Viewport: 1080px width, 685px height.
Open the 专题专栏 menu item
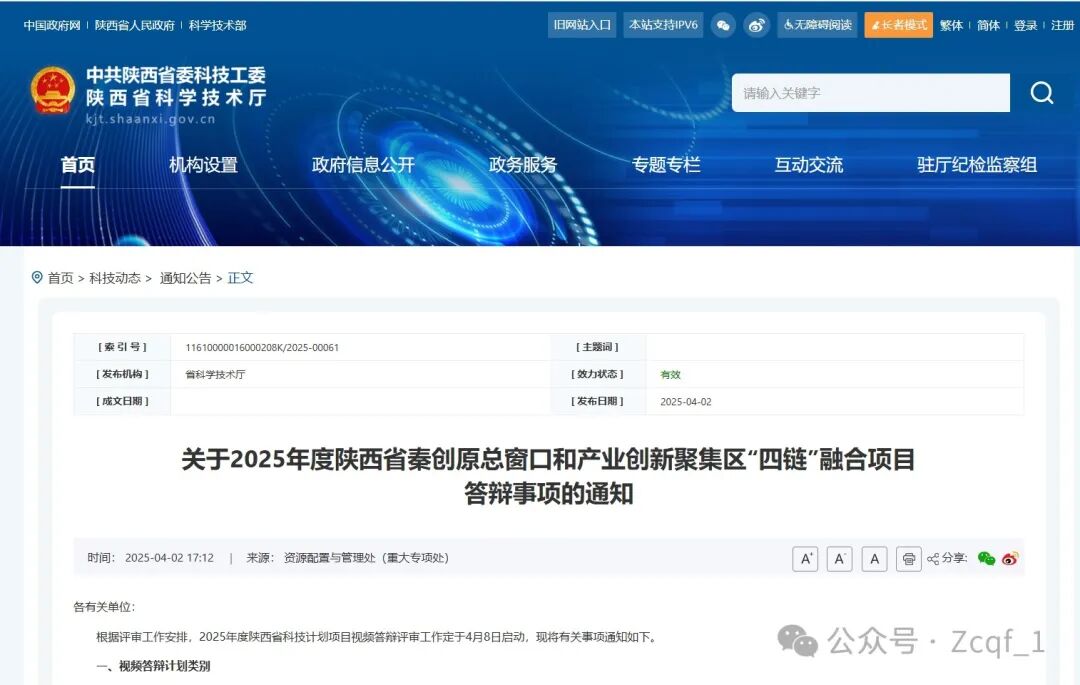coord(666,166)
